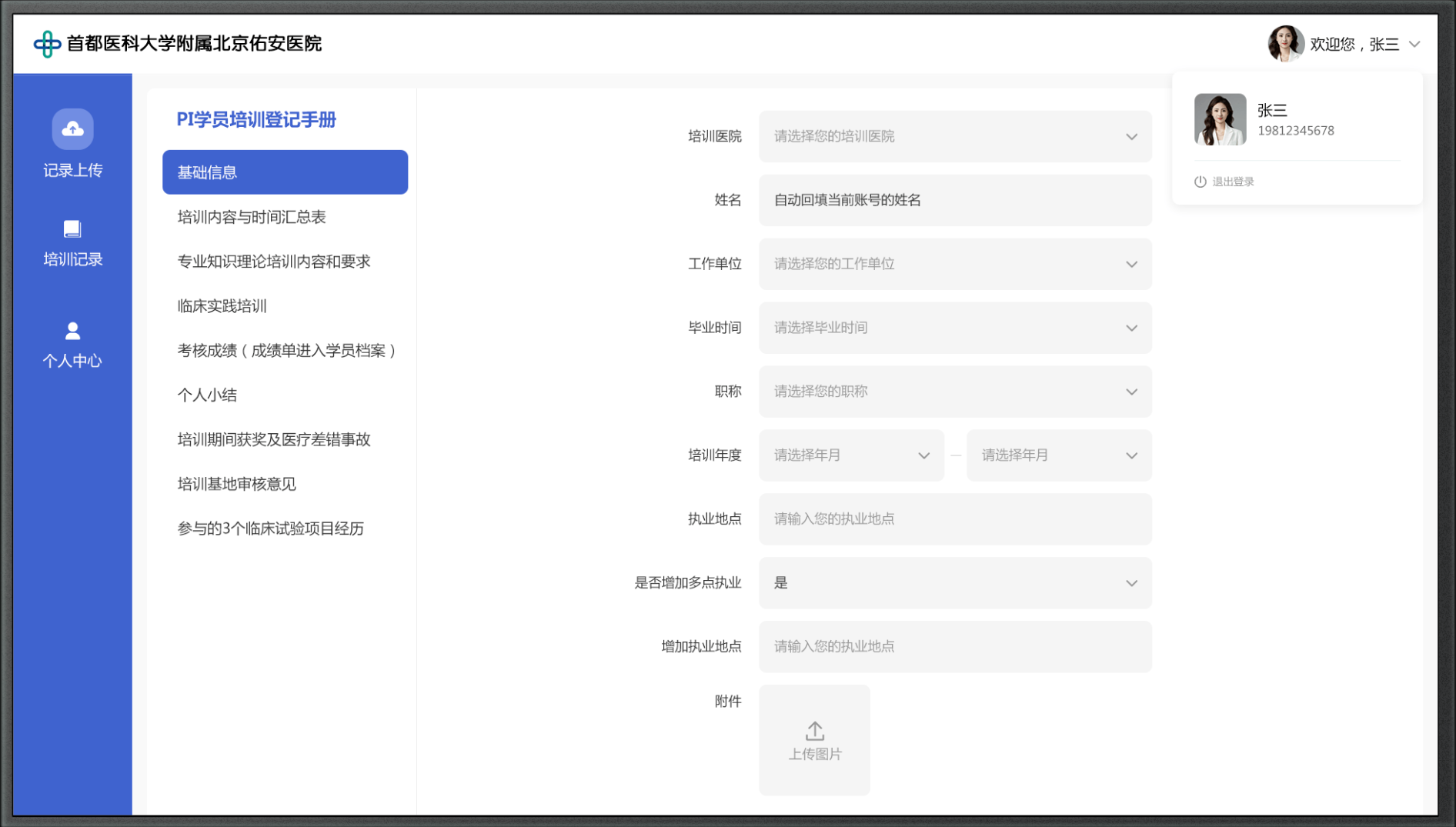Select the 培训年度 start month dropdown
1456x827 pixels.
click(x=851, y=455)
